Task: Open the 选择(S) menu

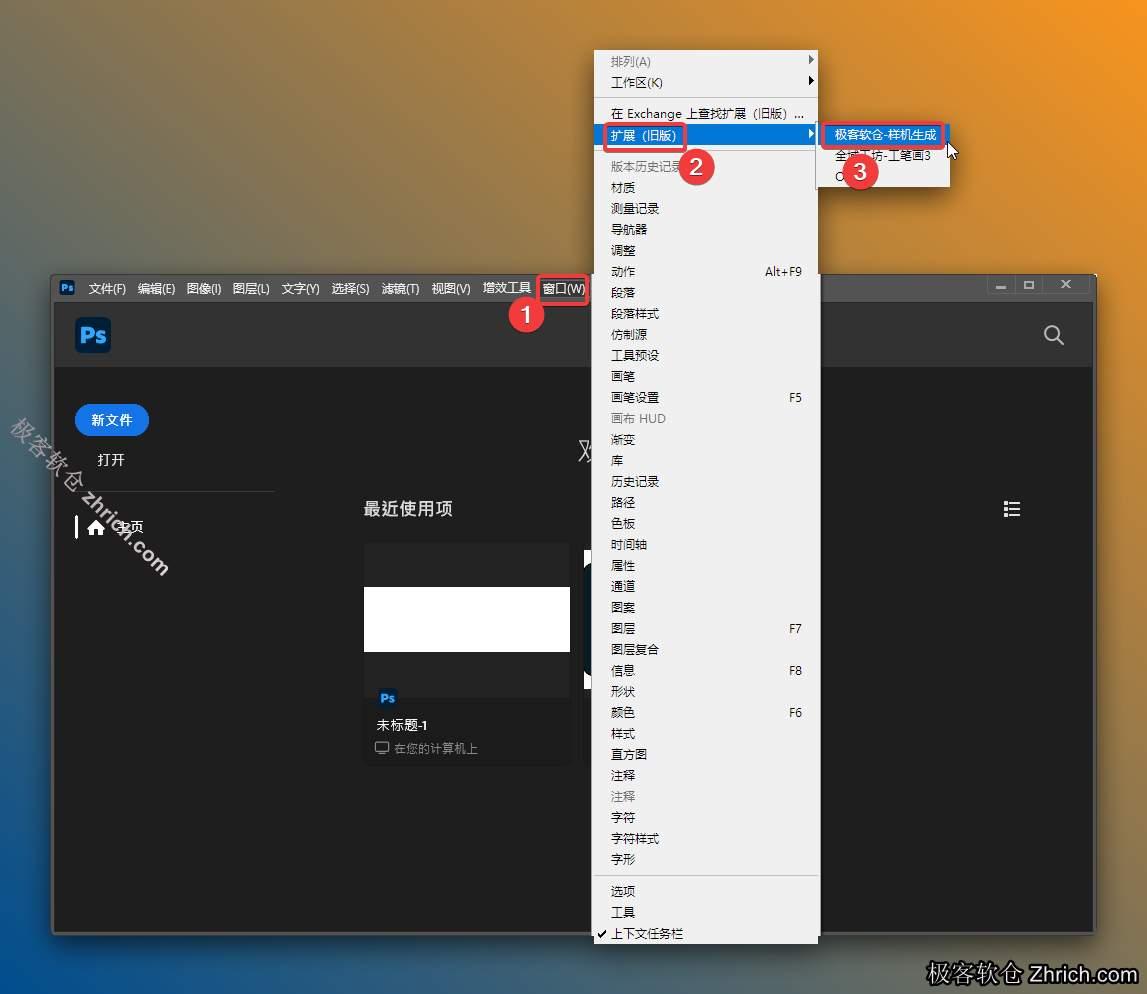Action: 350,289
